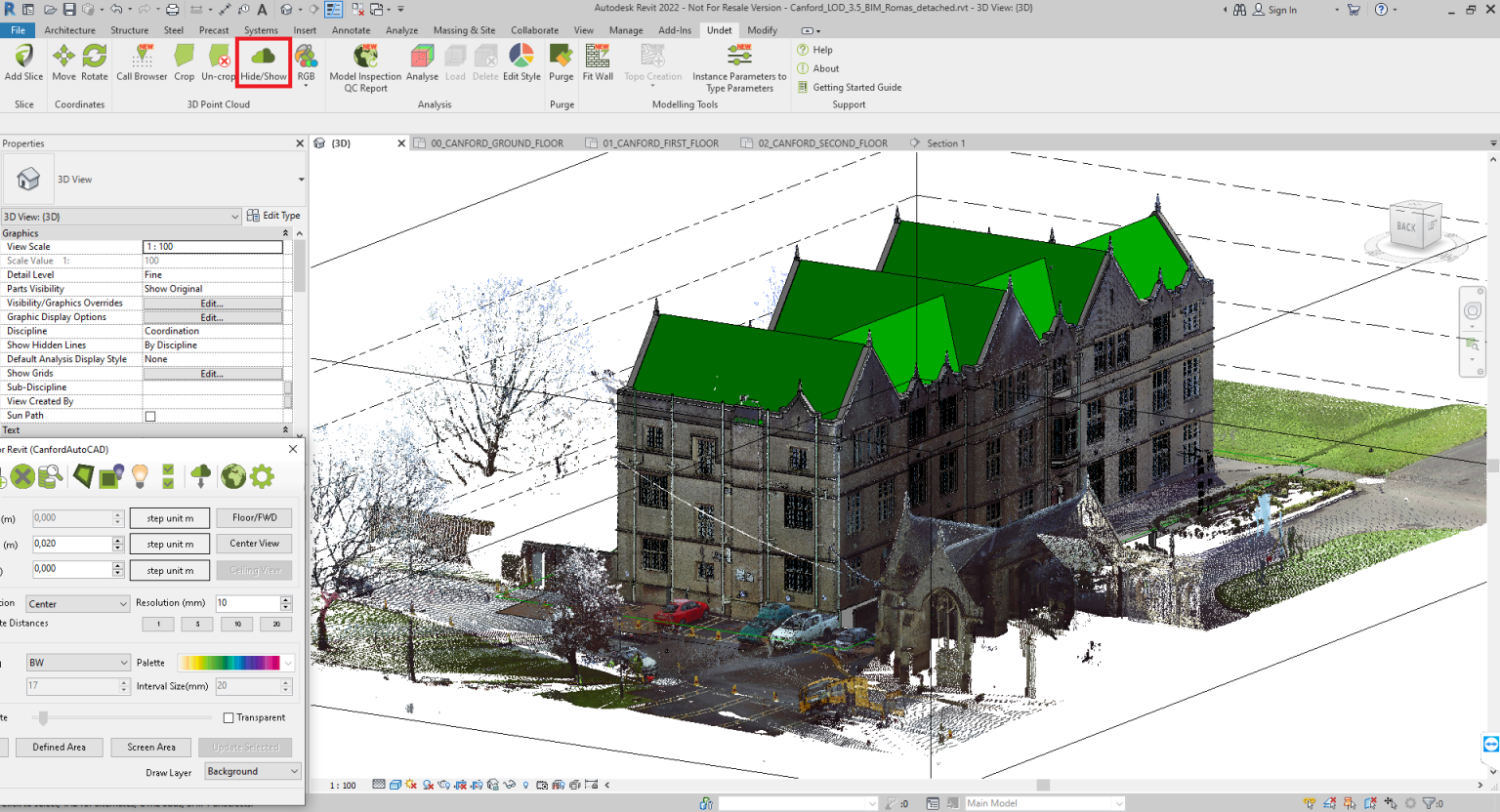Image resolution: width=1500 pixels, height=812 pixels.
Task: Open the Call Browser tool
Action: pos(142,62)
